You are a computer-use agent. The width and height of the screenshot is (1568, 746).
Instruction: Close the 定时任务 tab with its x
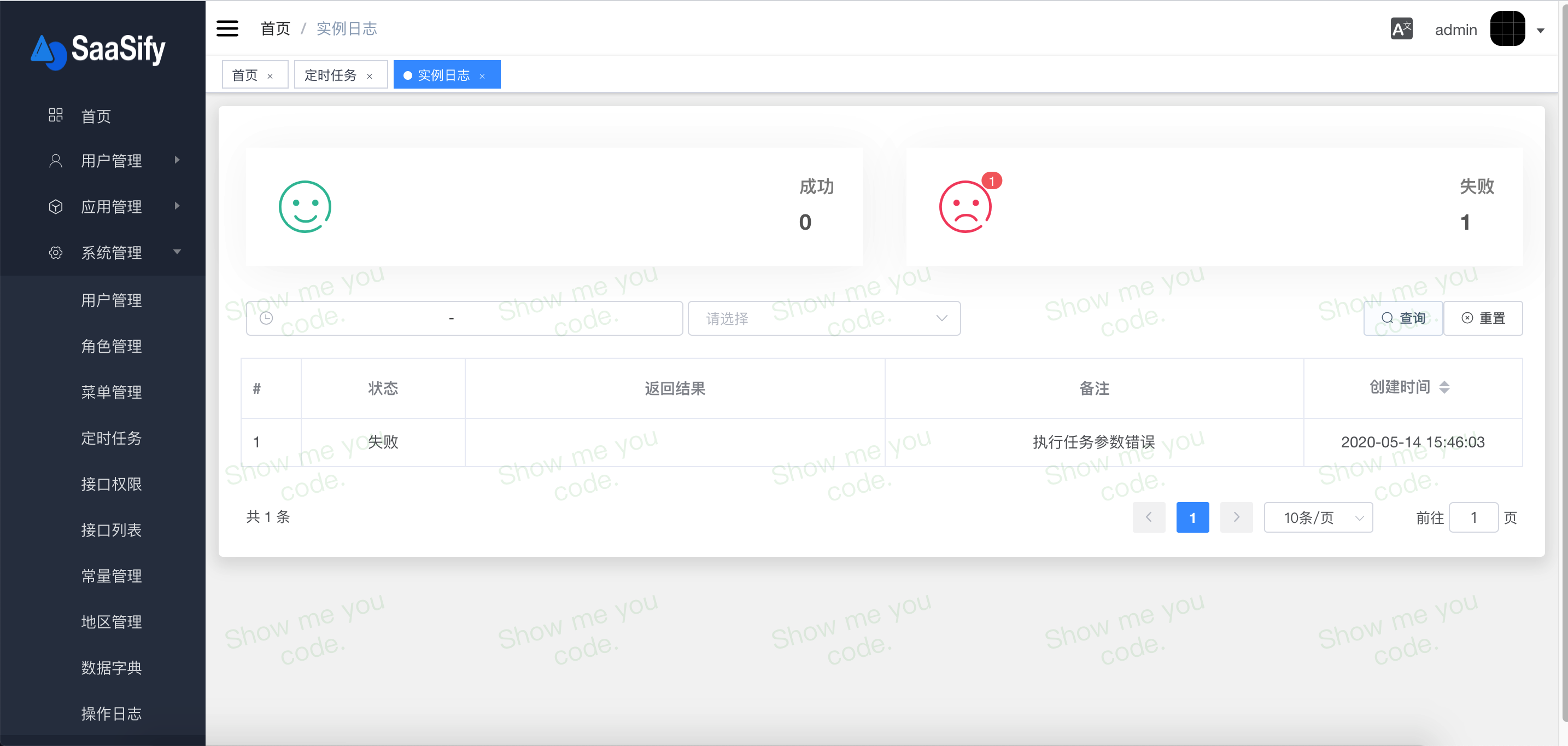370,76
